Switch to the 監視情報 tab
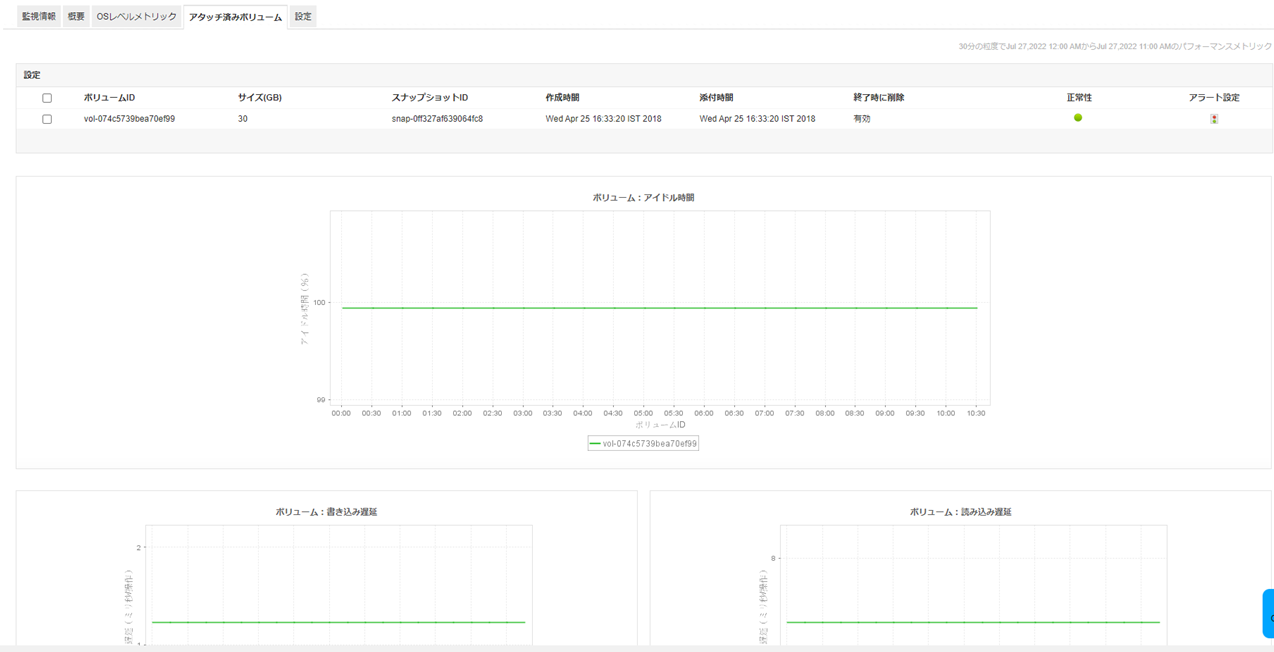This screenshot has width=1274, height=652. click(39, 17)
